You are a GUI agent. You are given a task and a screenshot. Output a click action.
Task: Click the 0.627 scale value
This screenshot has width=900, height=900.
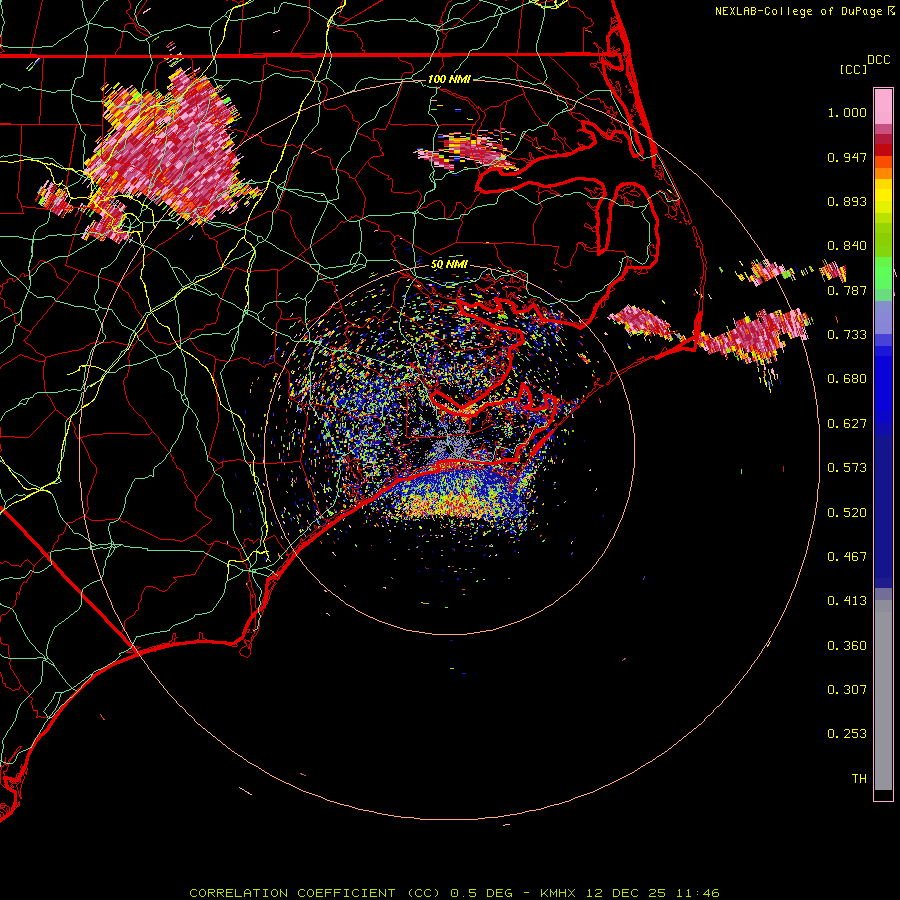(x=847, y=424)
